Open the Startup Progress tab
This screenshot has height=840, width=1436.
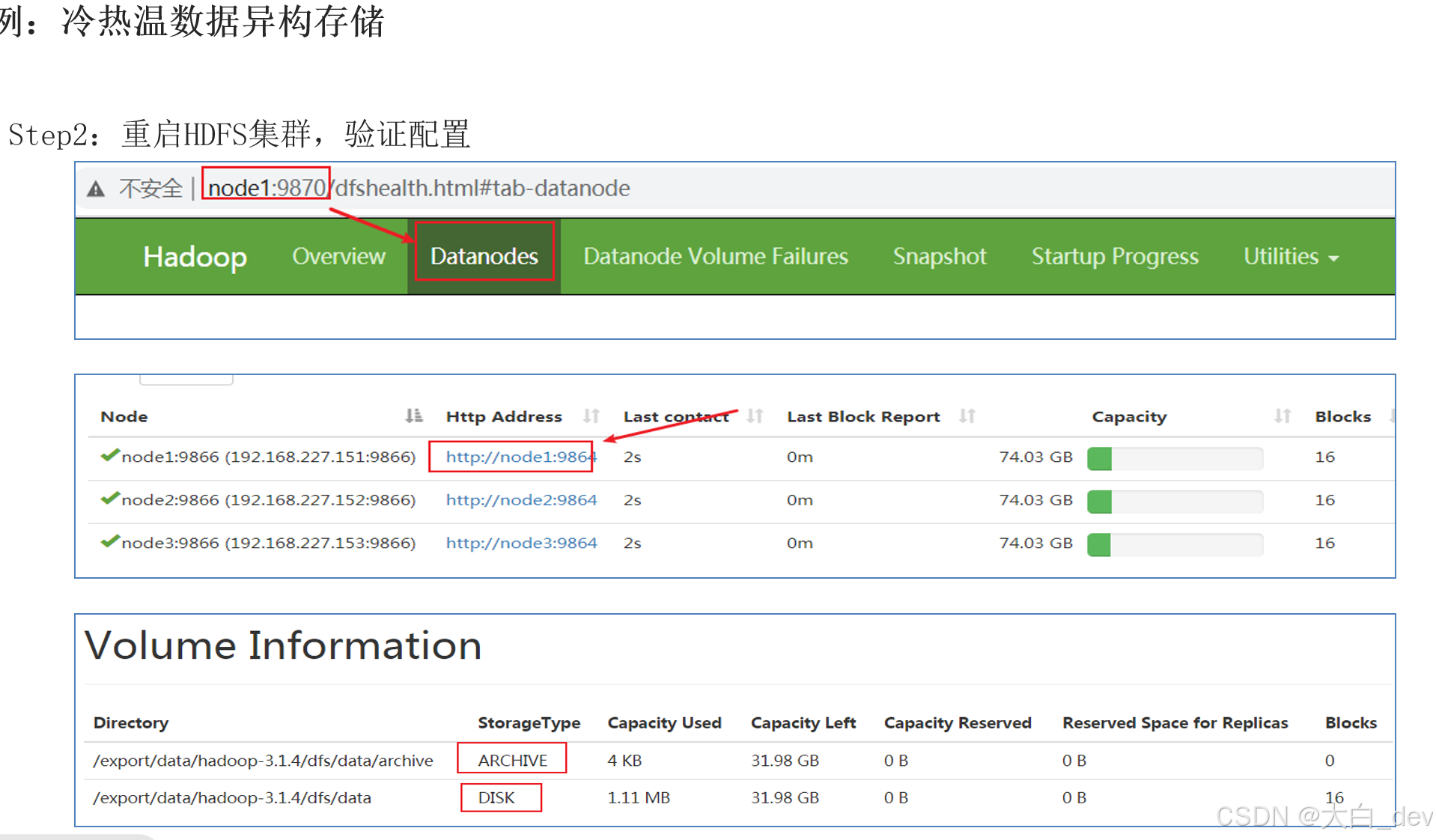pyautogui.click(x=1114, y=256)
